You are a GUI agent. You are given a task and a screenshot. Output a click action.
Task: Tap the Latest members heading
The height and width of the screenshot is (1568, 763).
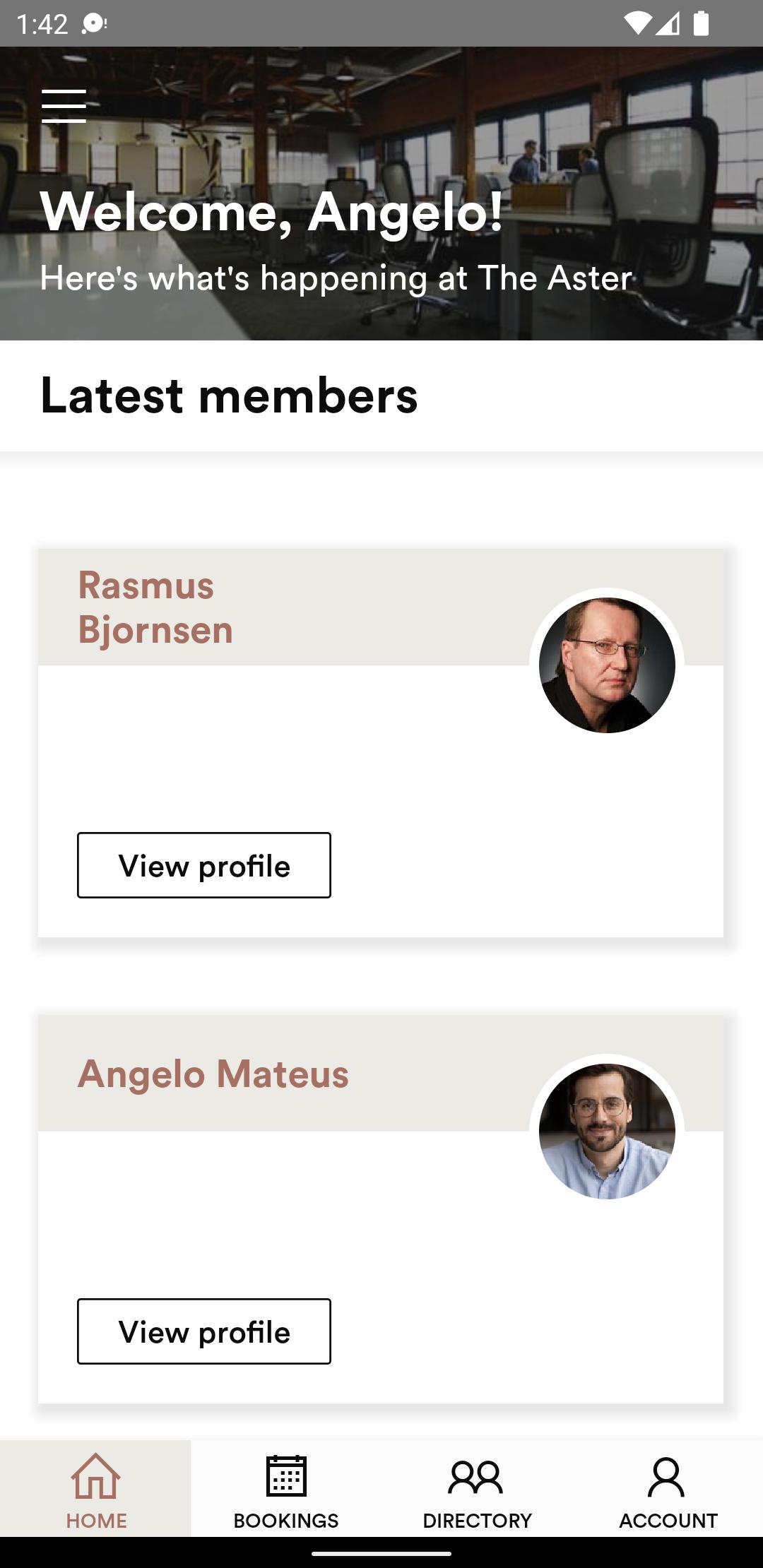pos(229,396)
